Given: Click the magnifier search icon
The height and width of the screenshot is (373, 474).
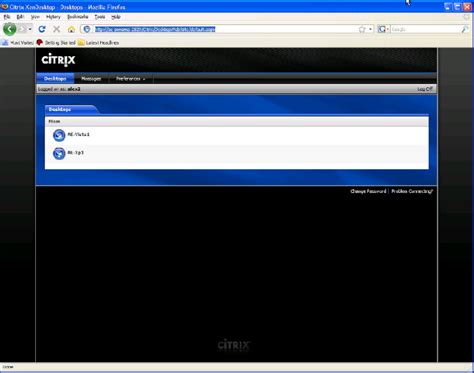Looking at the screenshot, I should 465,29.
